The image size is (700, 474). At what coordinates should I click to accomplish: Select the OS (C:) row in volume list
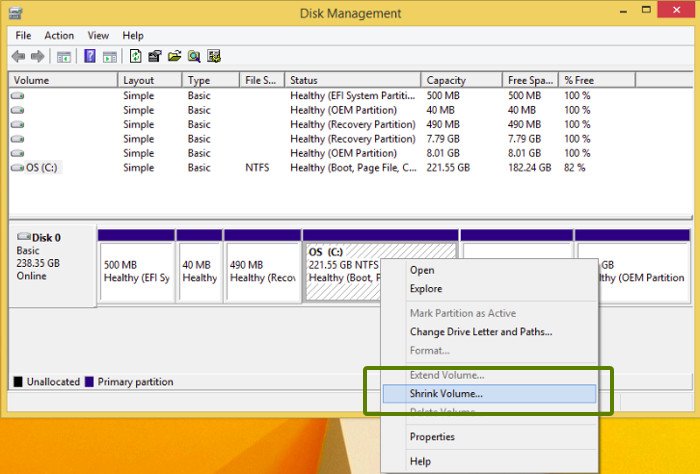(42, 168)
